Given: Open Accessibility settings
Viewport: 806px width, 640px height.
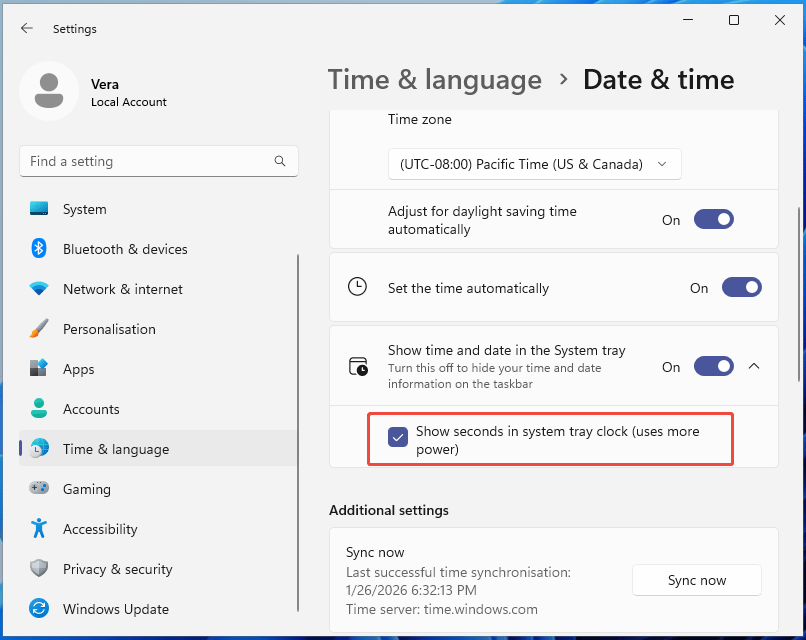Looking at the screenshot, I should coord(100,529).
